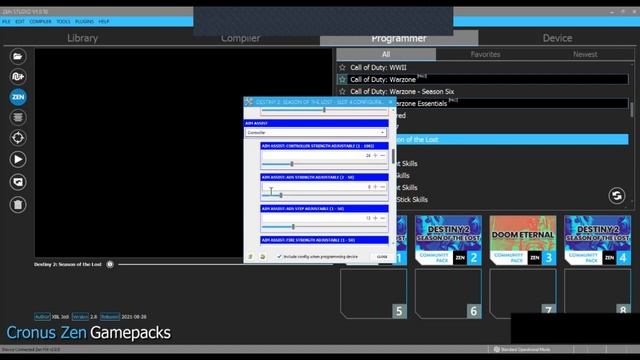Click the Aim Assist ADS Strength slider handle
The height and width of the screenshot is (360, 640).
[x=281, y=196]
